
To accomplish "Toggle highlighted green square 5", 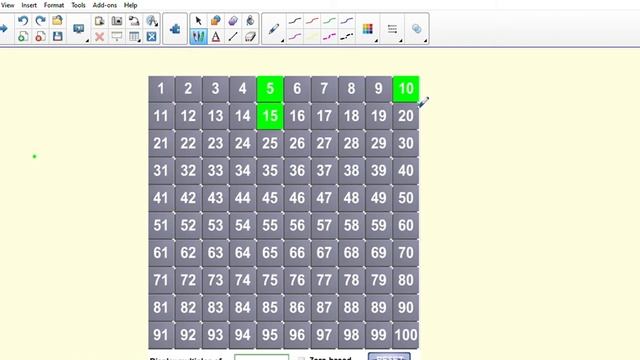I will click(270, 89).
